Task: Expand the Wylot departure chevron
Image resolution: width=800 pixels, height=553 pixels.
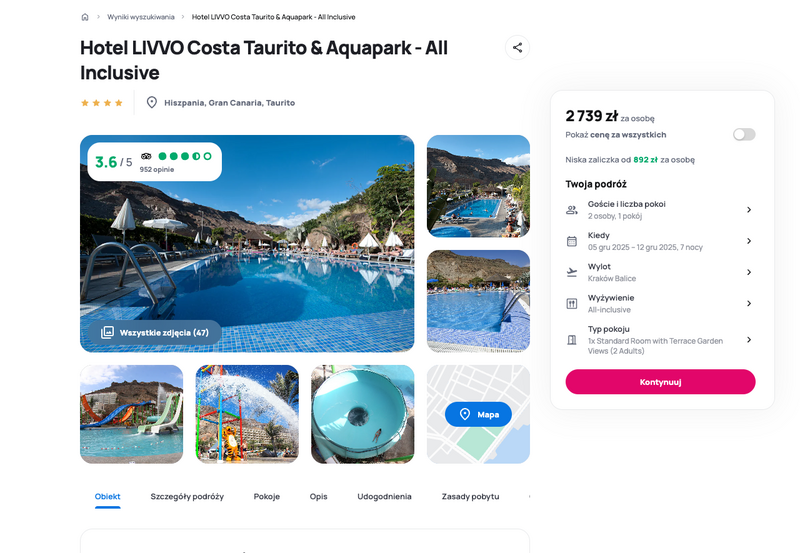Action: (749, 272)
